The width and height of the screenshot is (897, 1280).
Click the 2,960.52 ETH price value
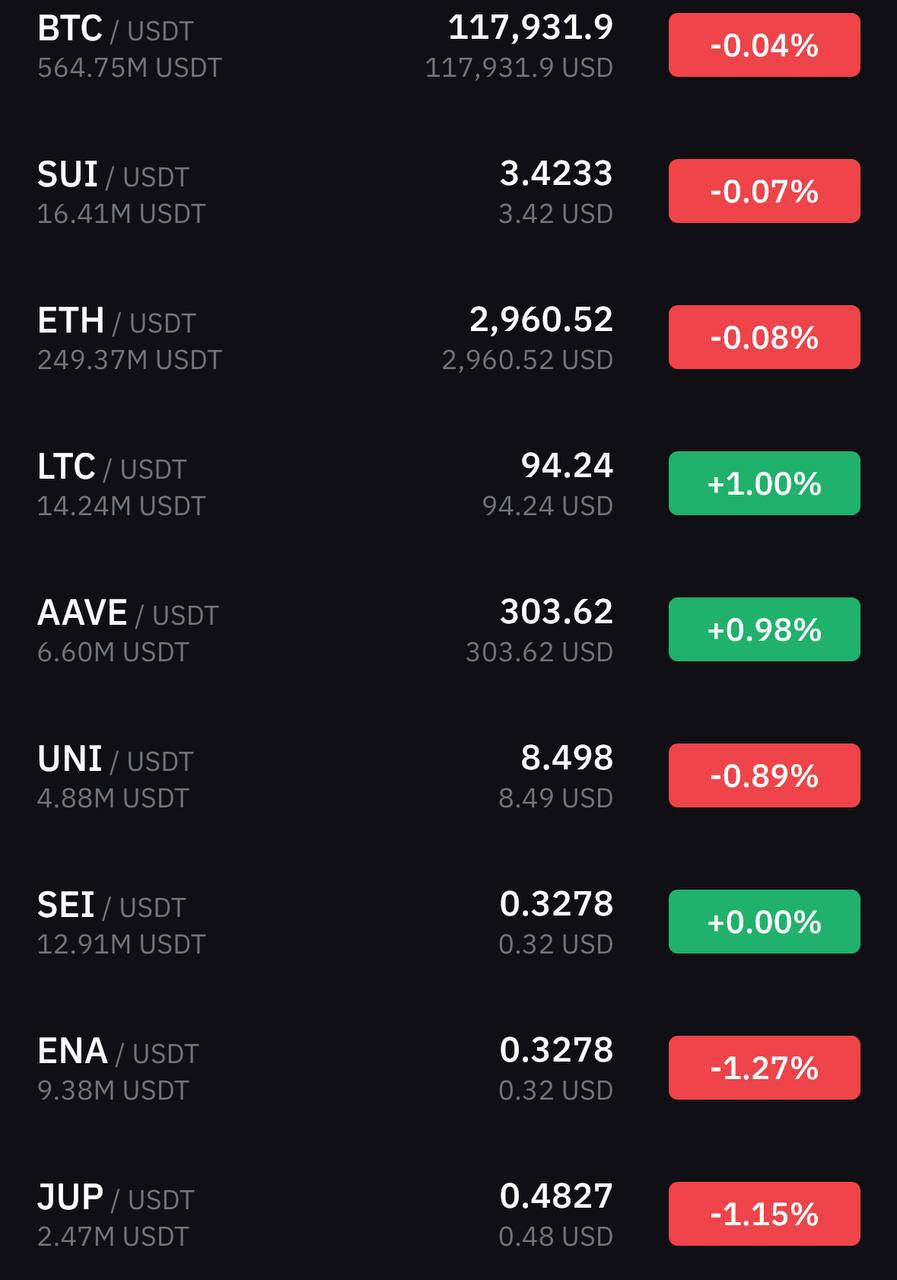coord(541,319)
